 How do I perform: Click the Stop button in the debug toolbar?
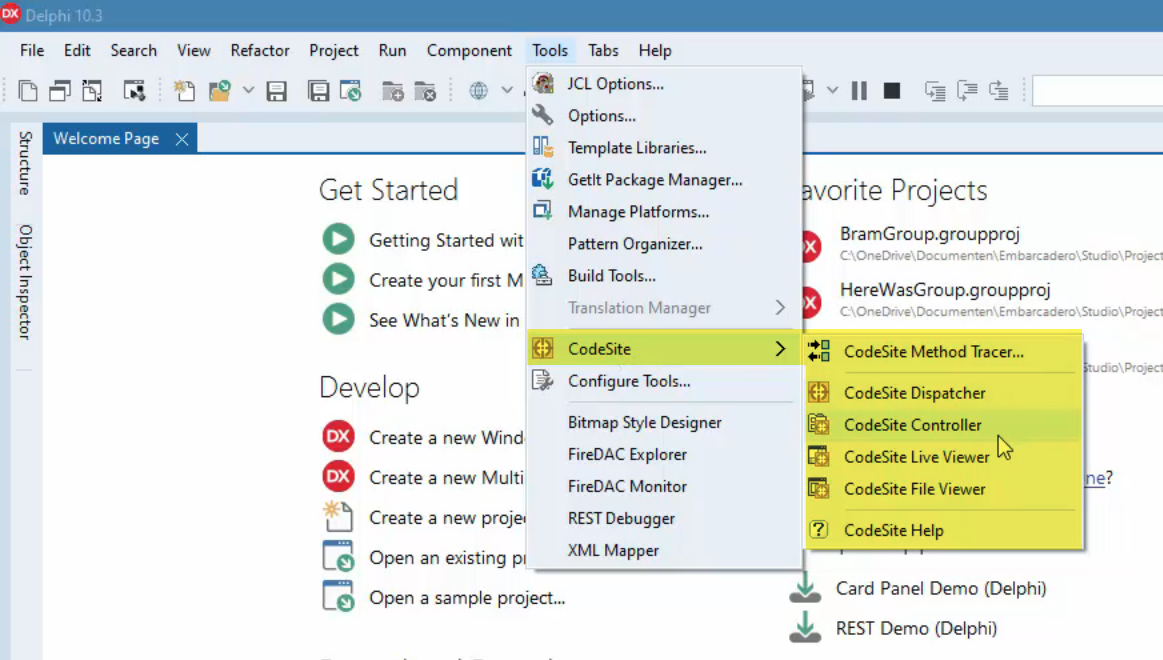point(892,90)
